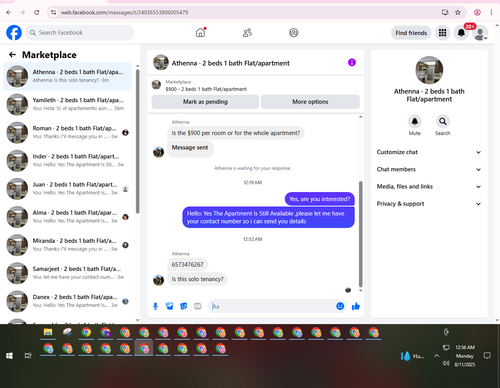Choose a GIF icon in composer
Screen dimensions: 500x388
tap(198, 306)
